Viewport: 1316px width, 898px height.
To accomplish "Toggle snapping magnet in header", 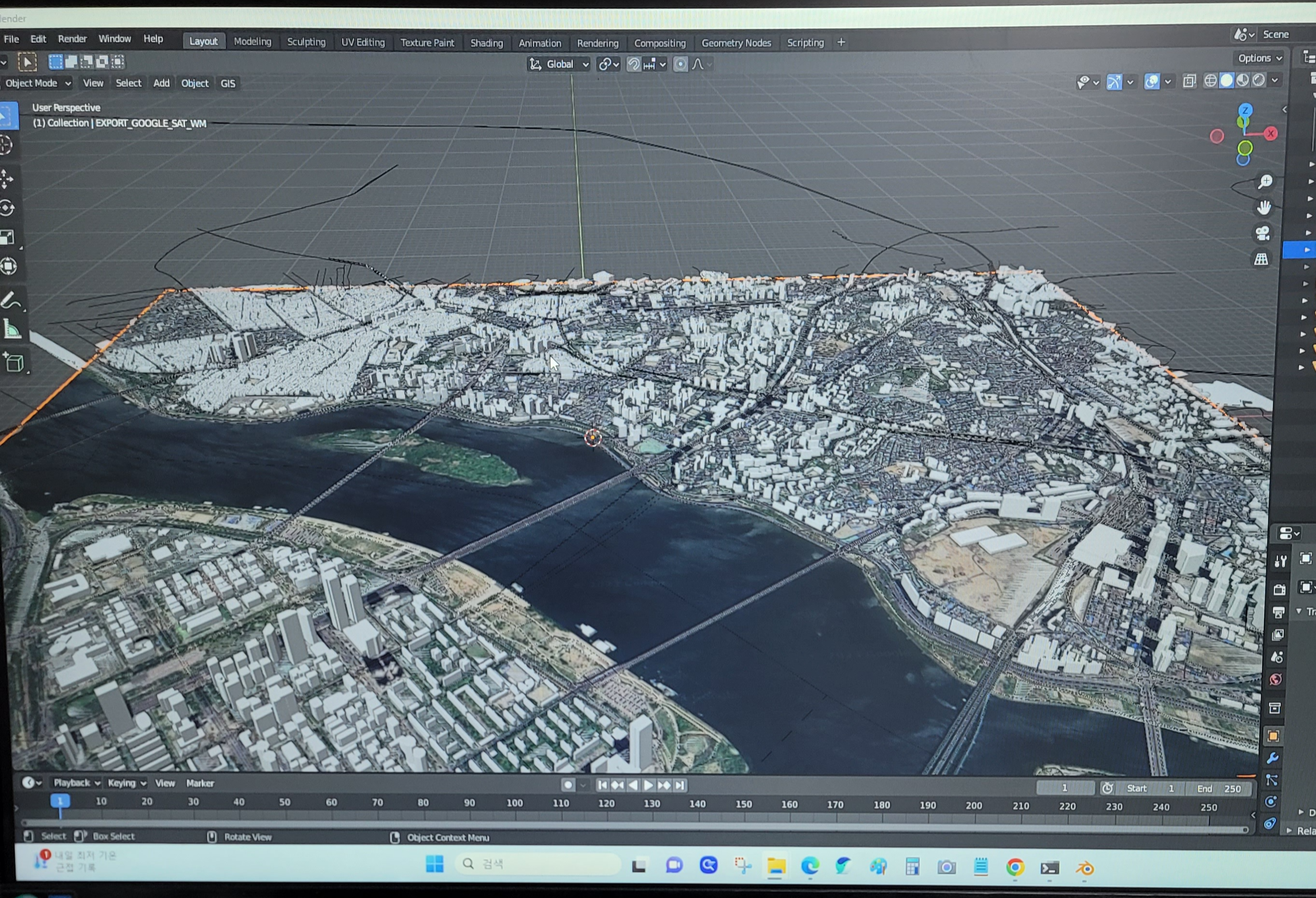I will (x=633, y=65).
